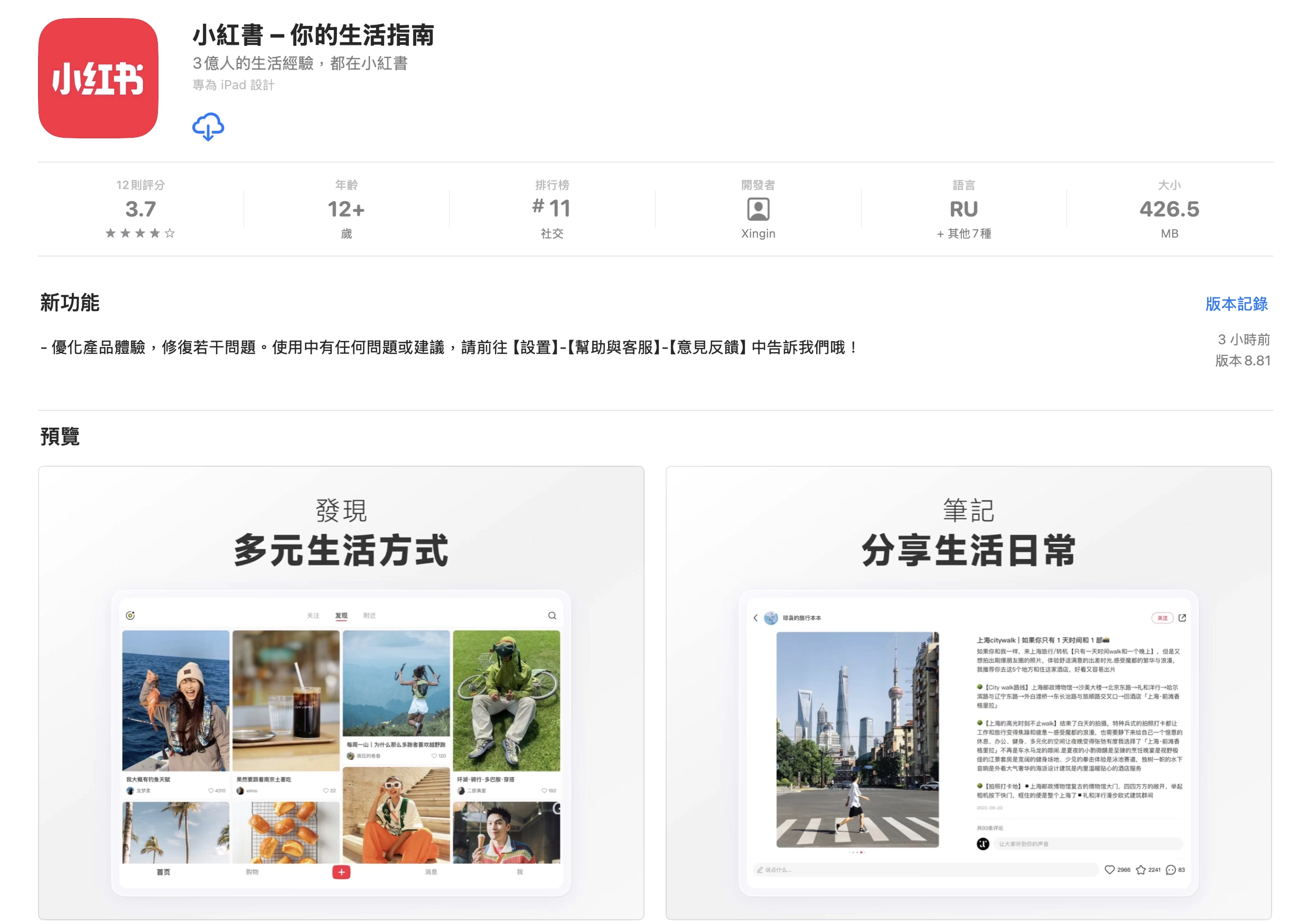Screen dimensions: 1308x924
Task: Open the 筆記 分享生活日常 preview screenshot
Action: point(968,692)
